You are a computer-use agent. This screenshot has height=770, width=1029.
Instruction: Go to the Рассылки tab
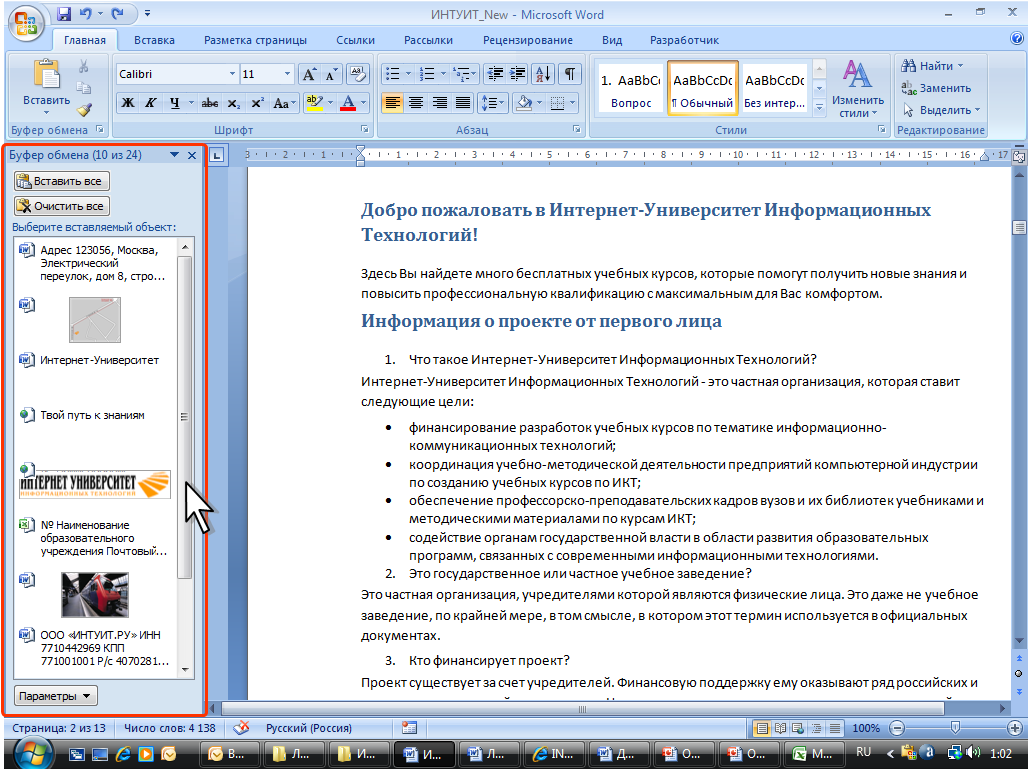click(x=429, y=40)
